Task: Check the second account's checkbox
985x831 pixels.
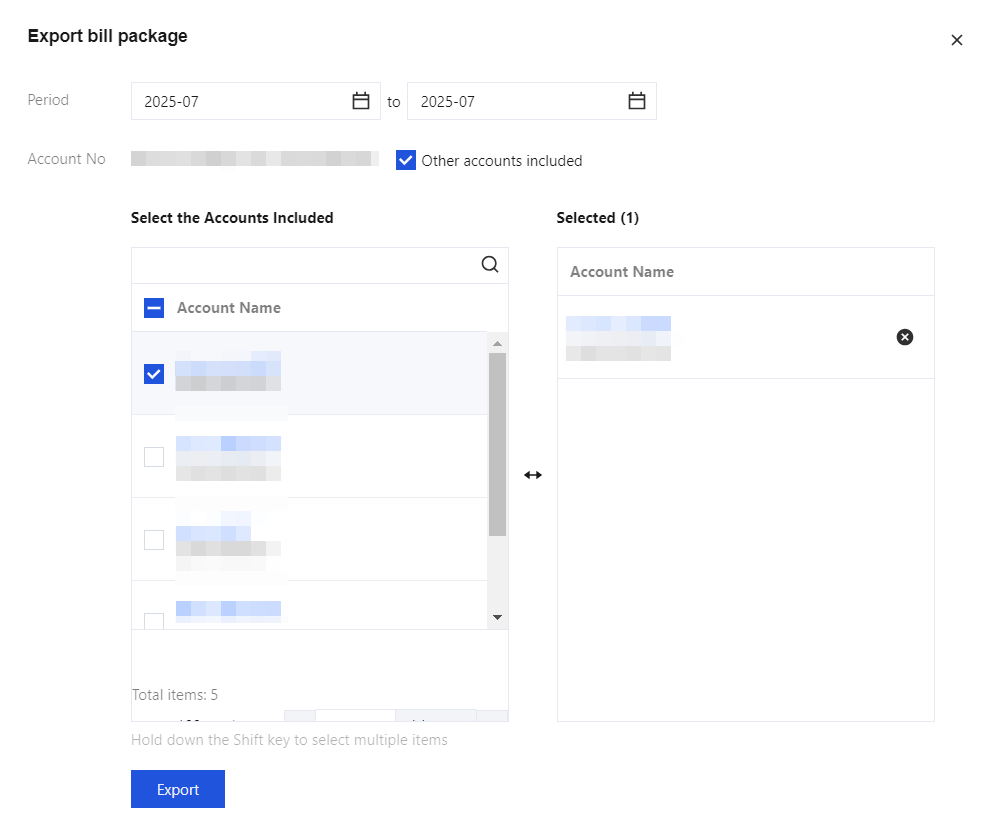Action: 154,457
